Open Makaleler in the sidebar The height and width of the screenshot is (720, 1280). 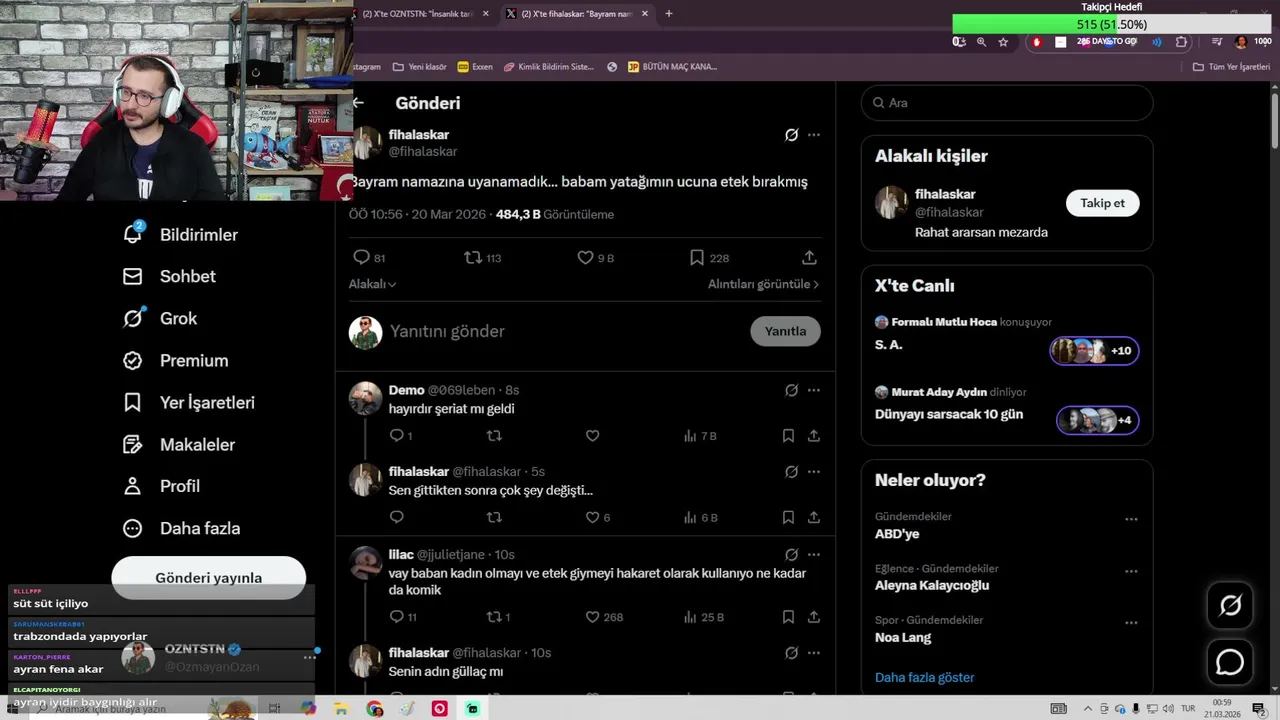pyautogui.click(x=178, y=444)
